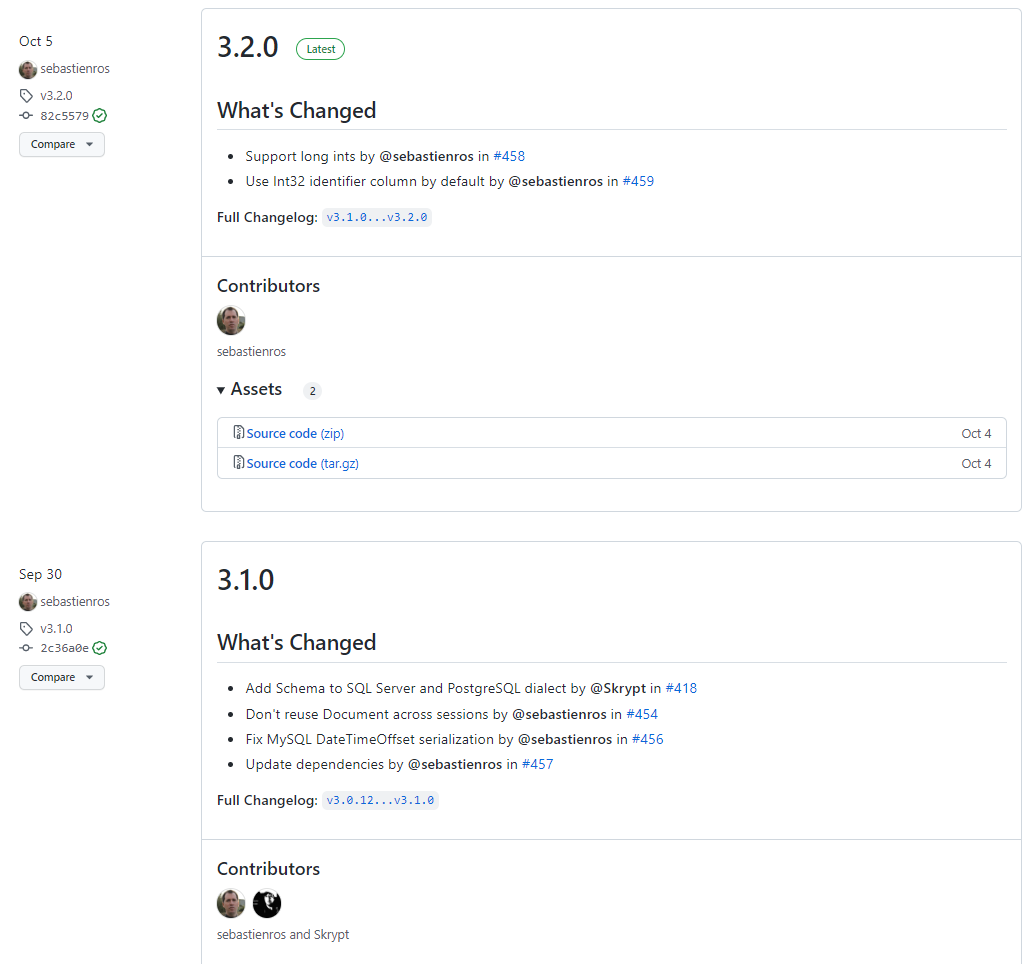Image resolution: width=1033 pixels, height=964 pixels.
Task: Open sebastienros contributor avatar in 3.2.0 release
Action: point(231,321)
